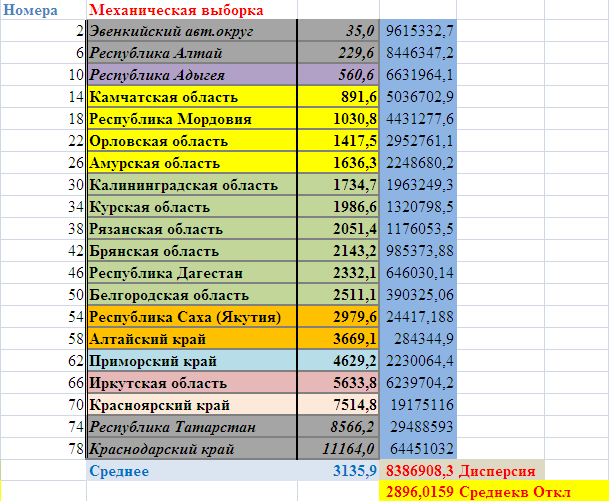This screenshot has height=501, width=609.
Task: Select the value 2979,6 cell
Action: pyautogui.click(x=339, y=317)
